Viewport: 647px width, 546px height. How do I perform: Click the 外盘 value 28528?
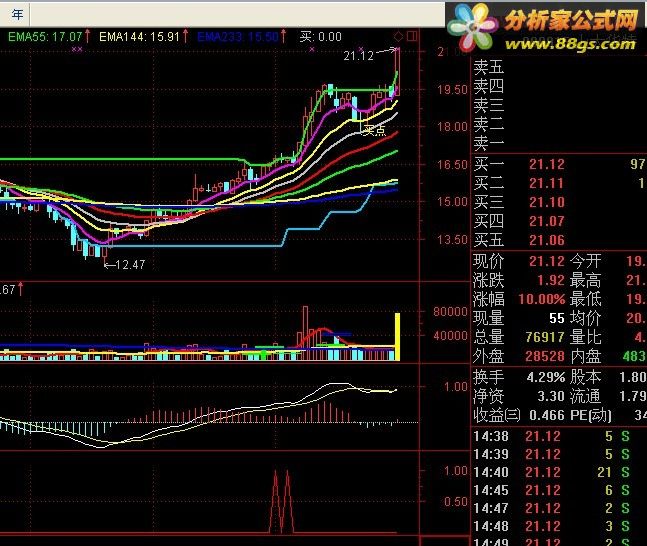coord(545,356)
